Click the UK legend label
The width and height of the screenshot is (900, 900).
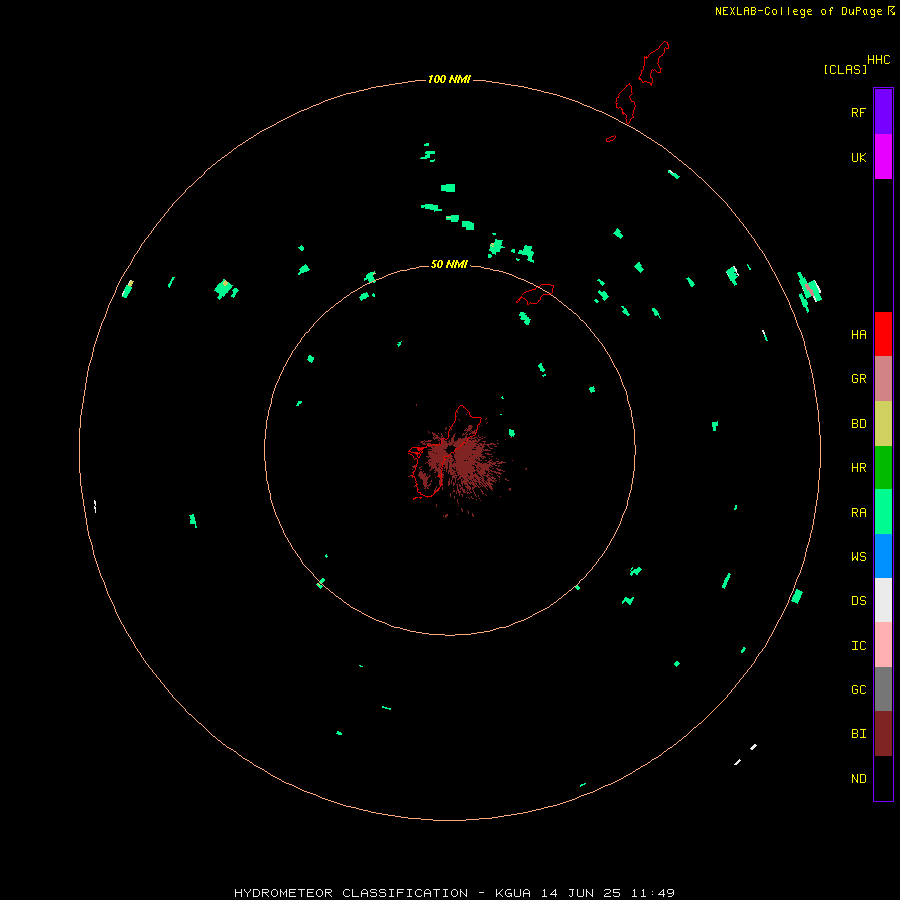click(x=858, y=157)
